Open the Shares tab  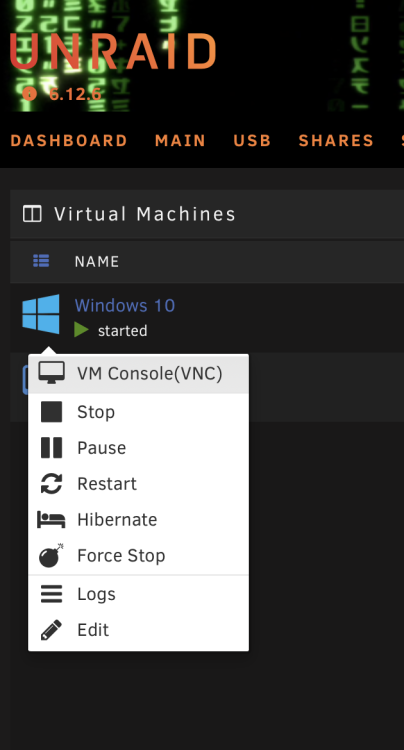click(336, 141)
